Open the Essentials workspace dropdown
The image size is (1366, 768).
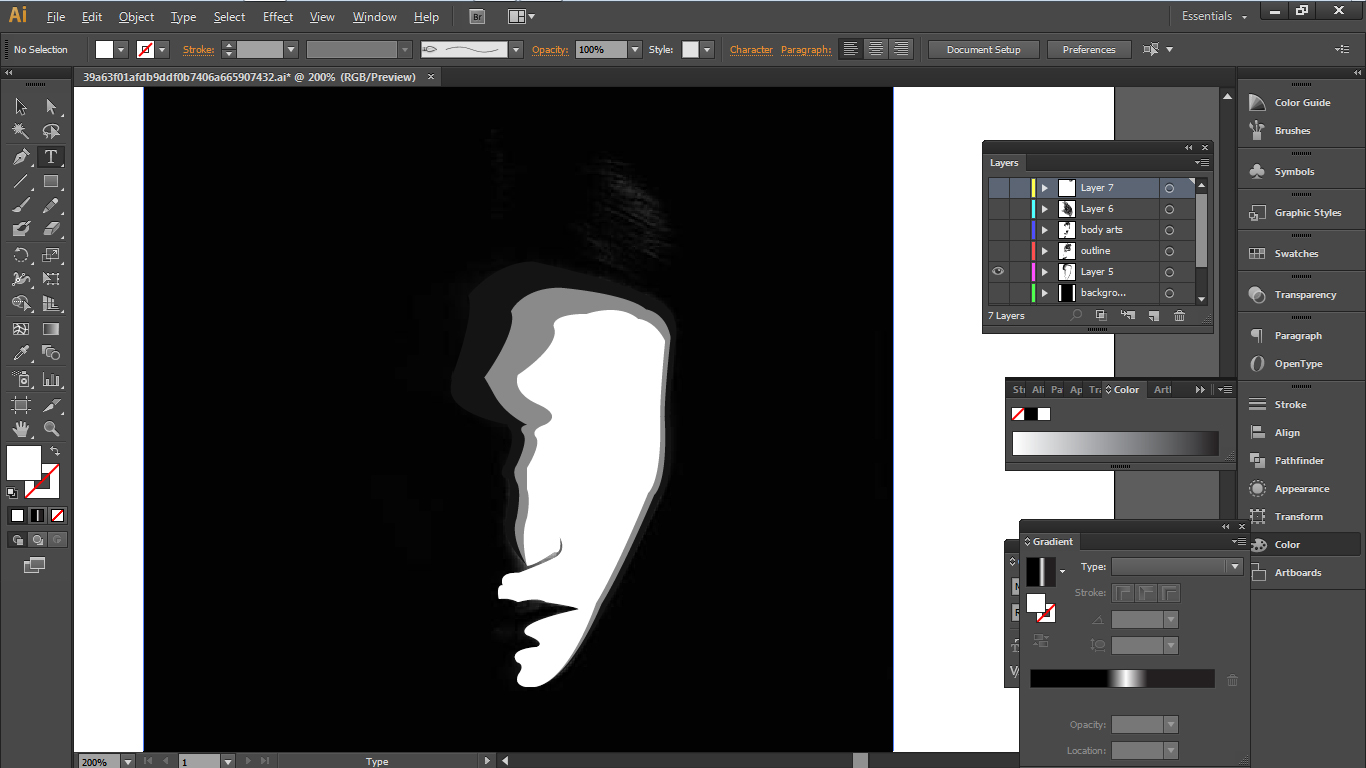1215,16
